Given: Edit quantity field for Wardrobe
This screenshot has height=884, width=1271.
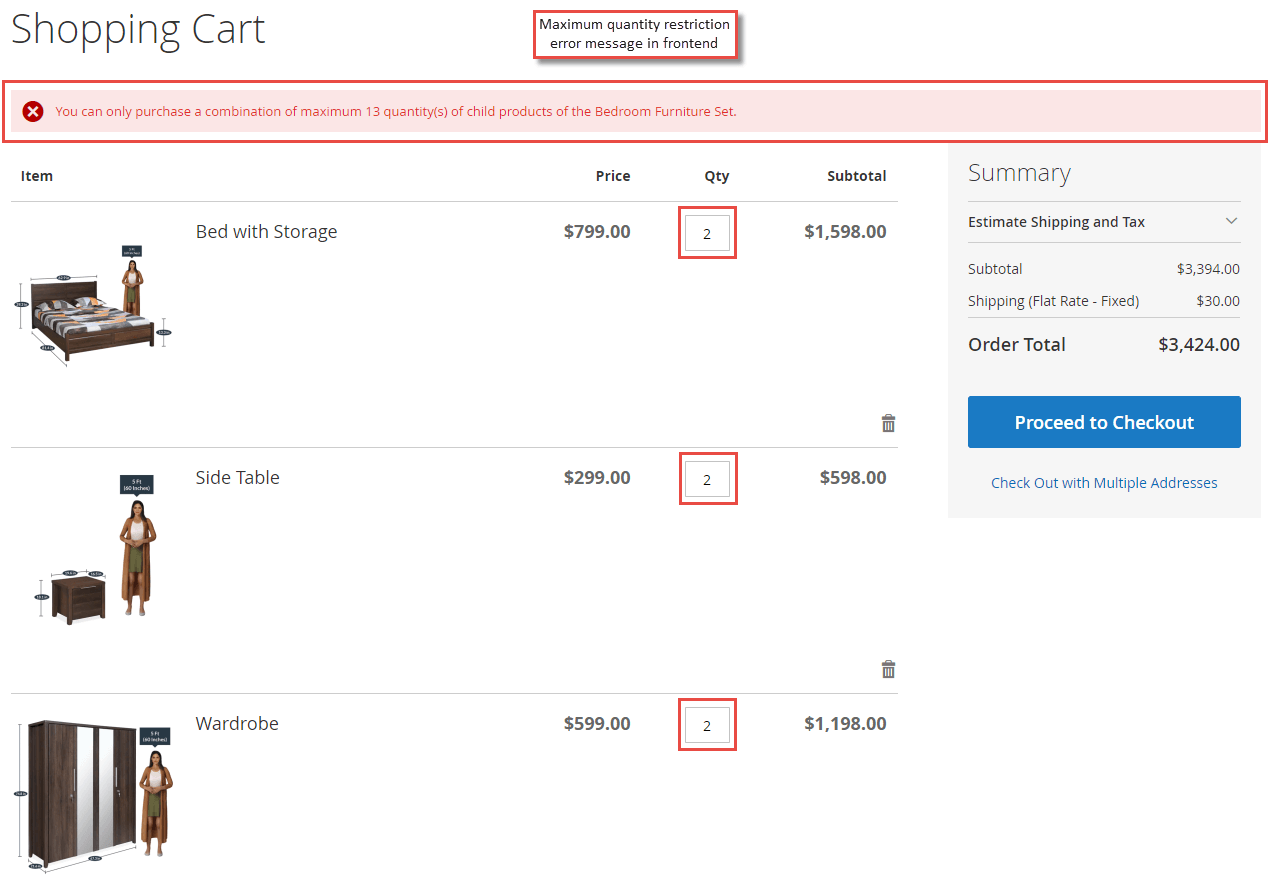Looking at the screenshot, I should click(x=707, y=725).
